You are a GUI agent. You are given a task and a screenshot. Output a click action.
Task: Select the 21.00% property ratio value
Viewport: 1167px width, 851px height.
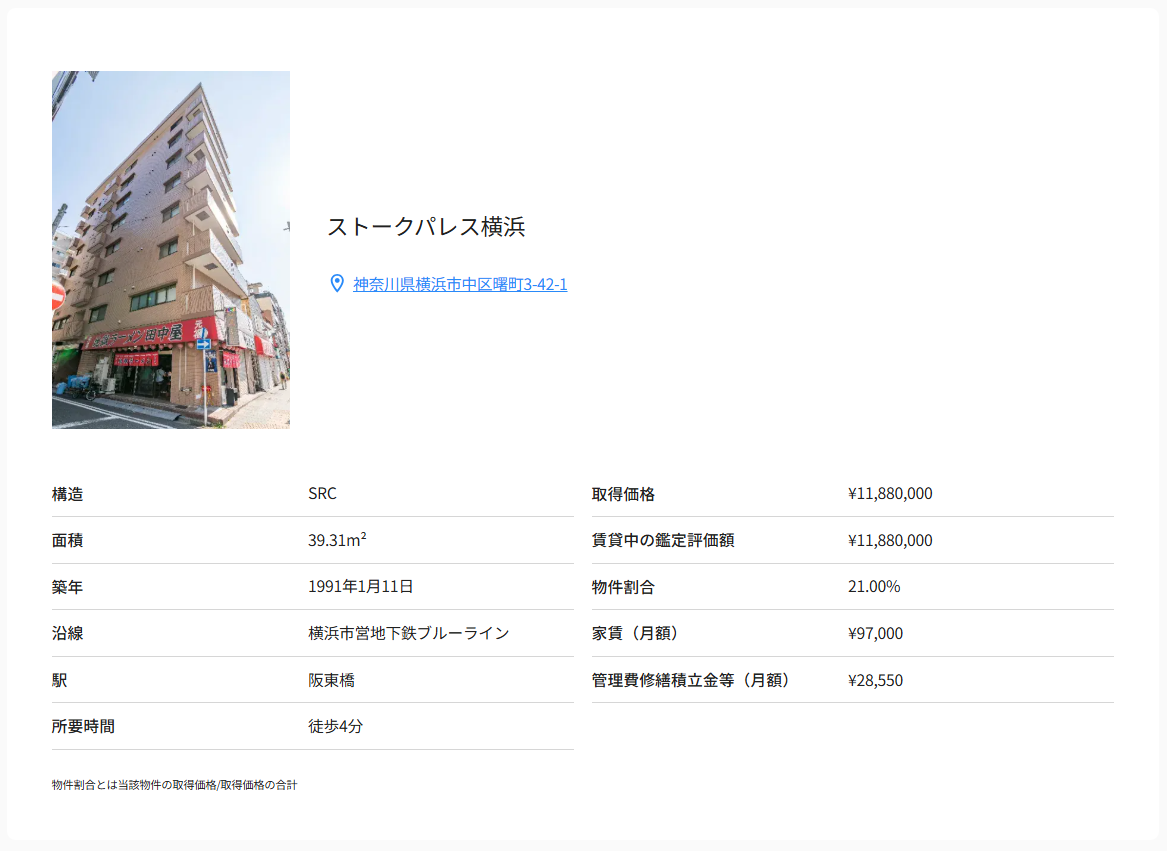tap(874, 587)
